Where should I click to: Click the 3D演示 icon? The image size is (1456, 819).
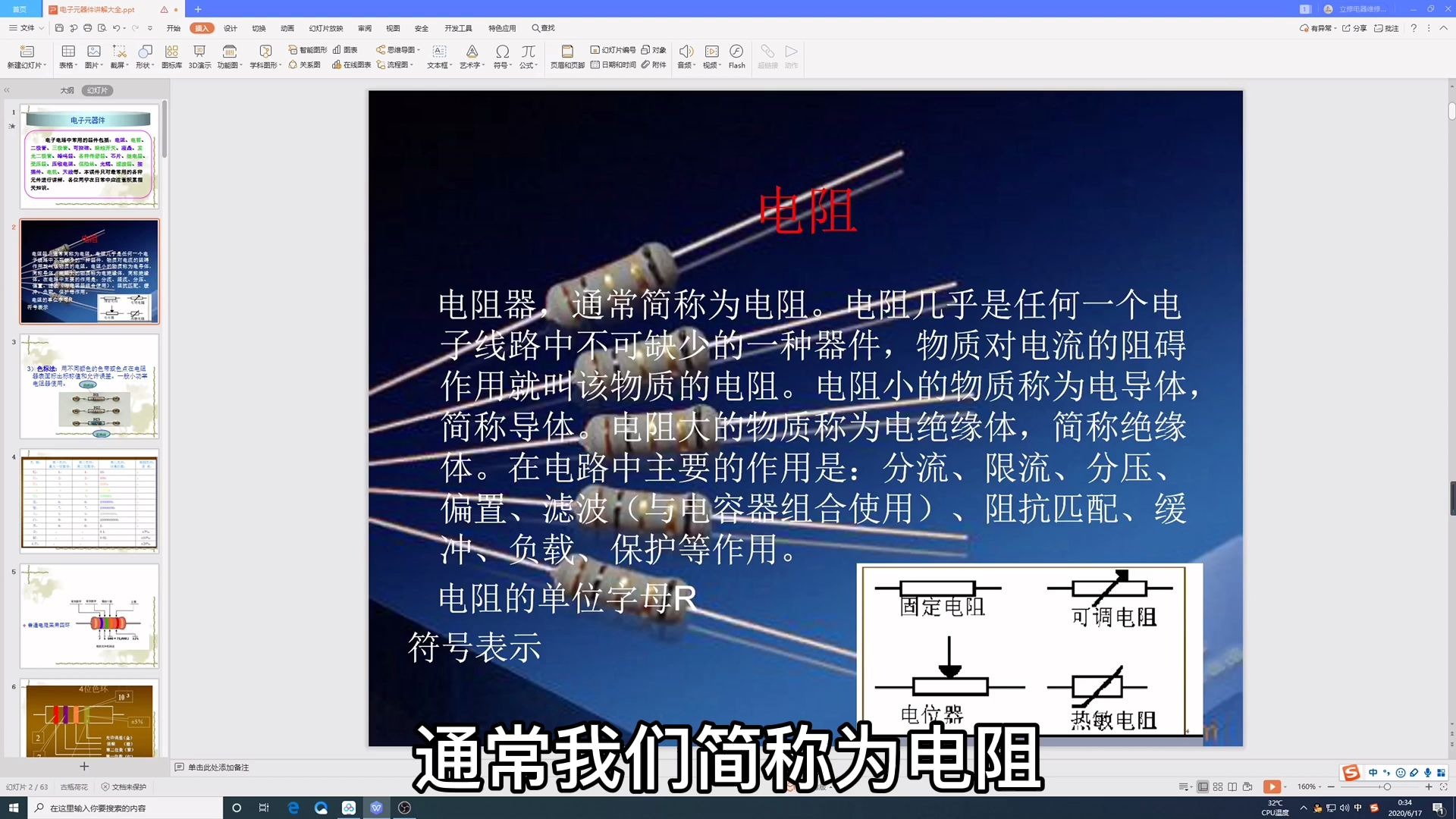(x=199, y=56)
